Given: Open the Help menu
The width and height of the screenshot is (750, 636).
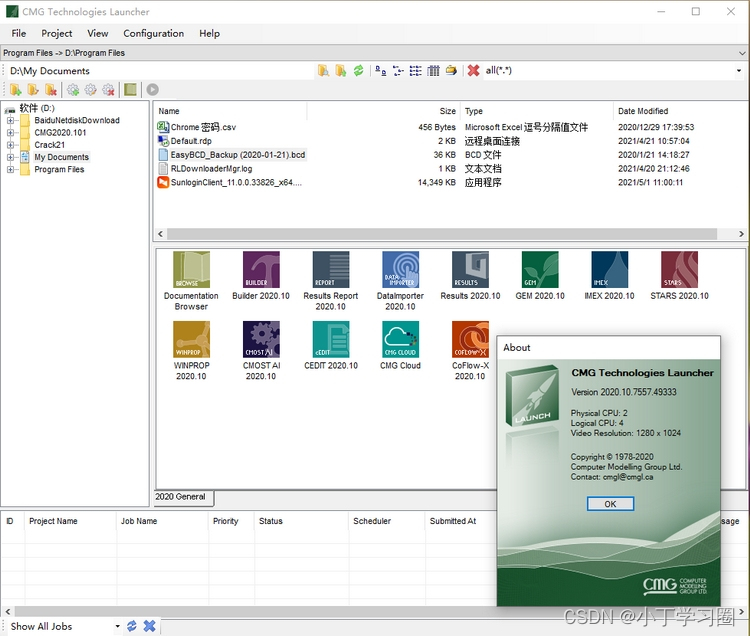Looking at the screenshot, I should pyautogui.click(x=210, y=33).
